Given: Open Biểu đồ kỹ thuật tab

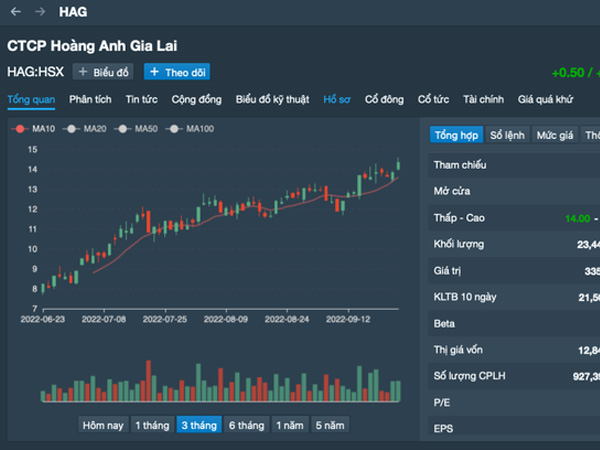Looking at the screenshot, I should [x=272, y=99].
